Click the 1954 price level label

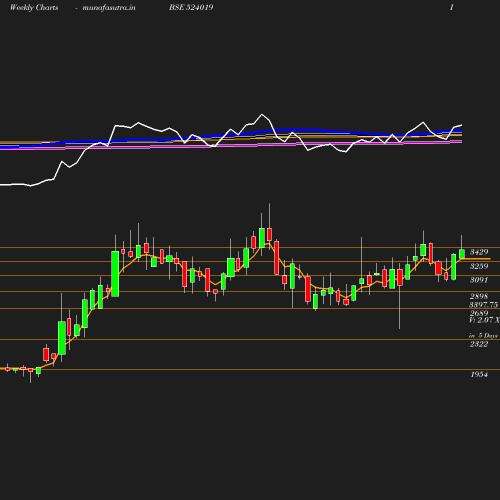(x=479, y=374)
